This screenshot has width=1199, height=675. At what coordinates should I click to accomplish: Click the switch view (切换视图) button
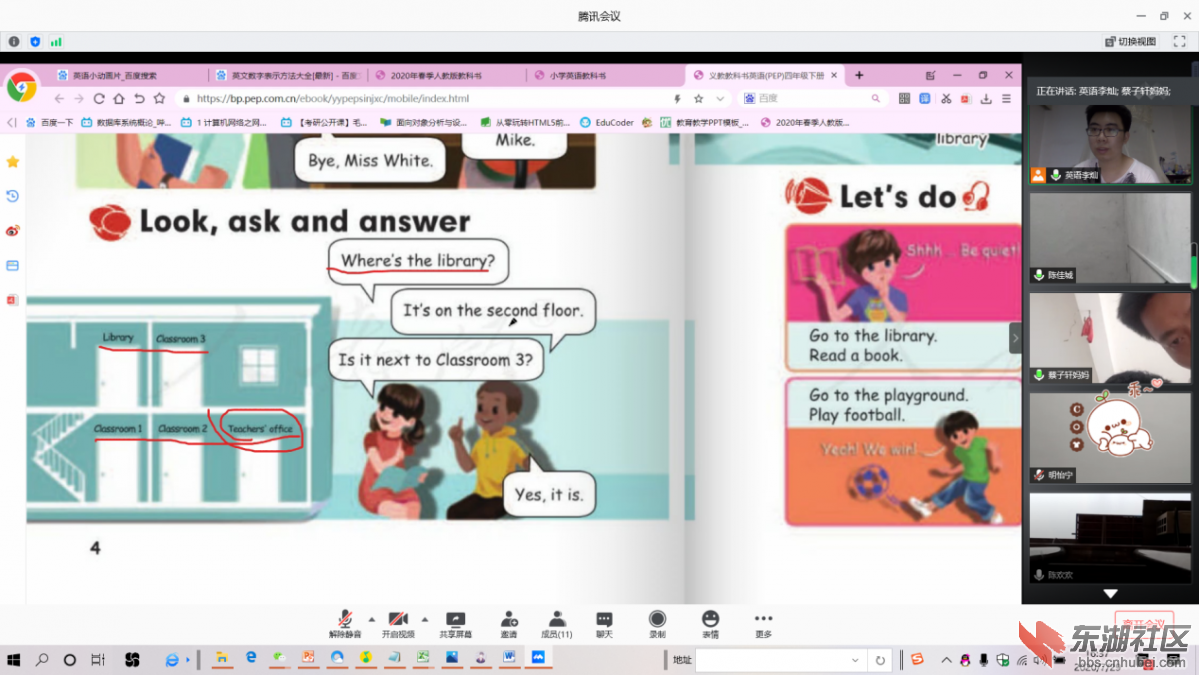point(1130,41)
